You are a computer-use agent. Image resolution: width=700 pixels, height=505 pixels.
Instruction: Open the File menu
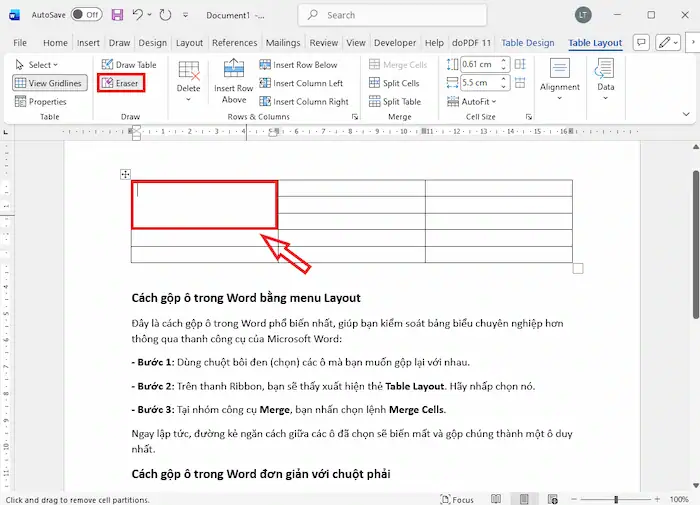point(20,43)
